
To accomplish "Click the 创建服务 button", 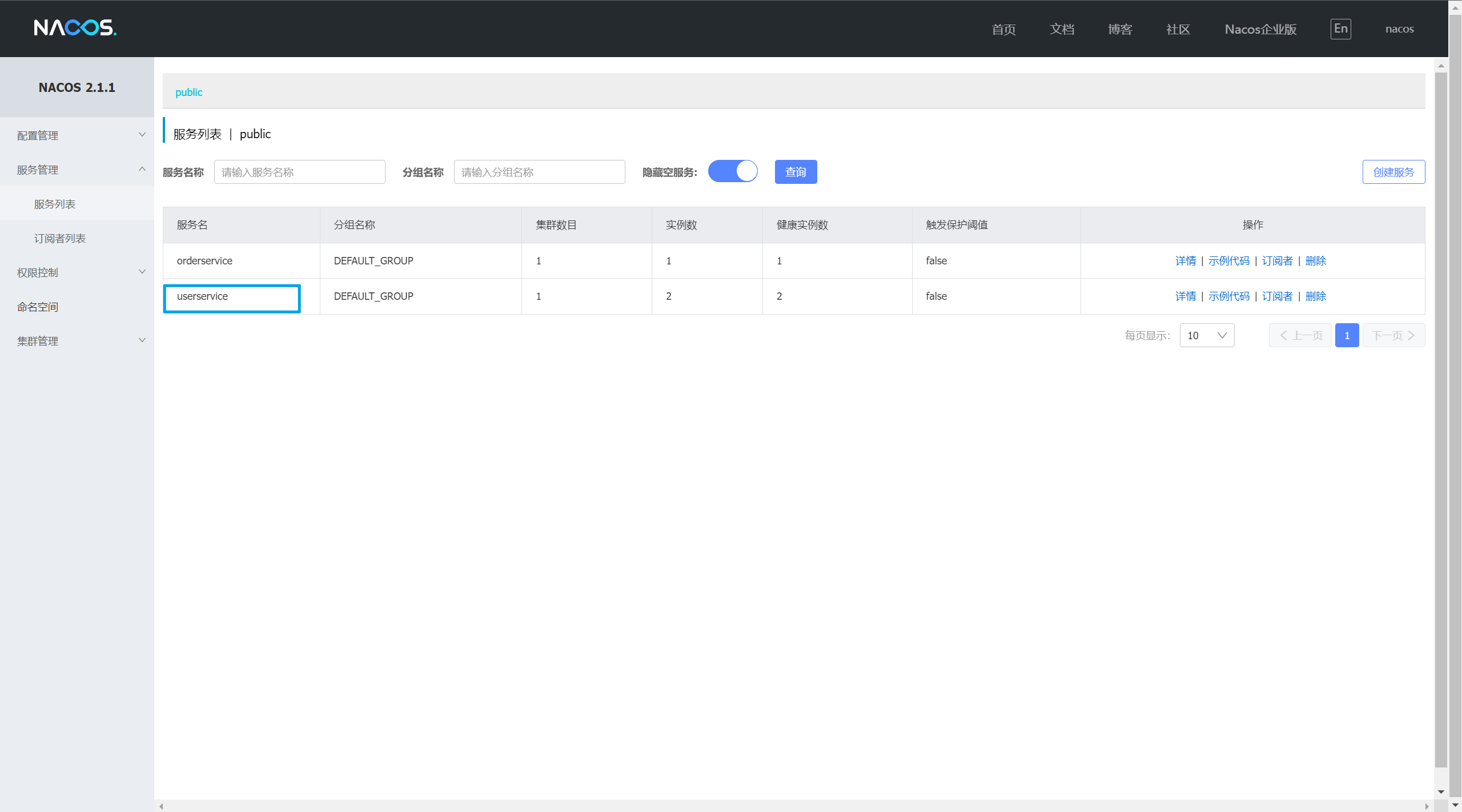I will 1393,172.
